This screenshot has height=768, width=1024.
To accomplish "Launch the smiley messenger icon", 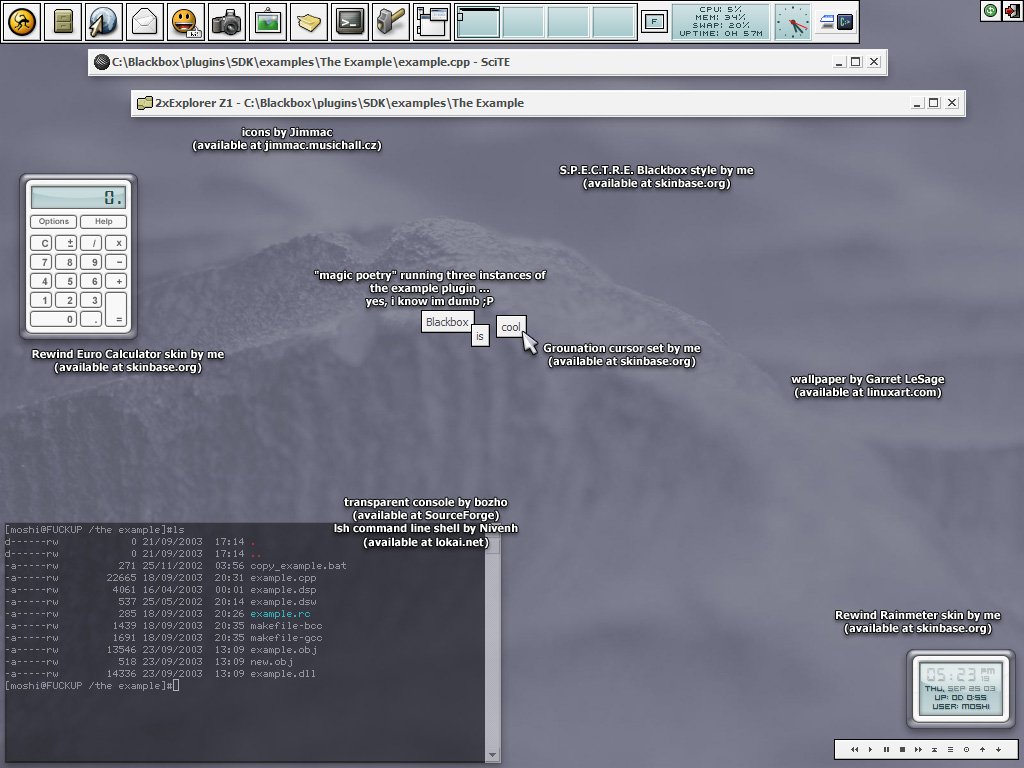I will point(186,22).
